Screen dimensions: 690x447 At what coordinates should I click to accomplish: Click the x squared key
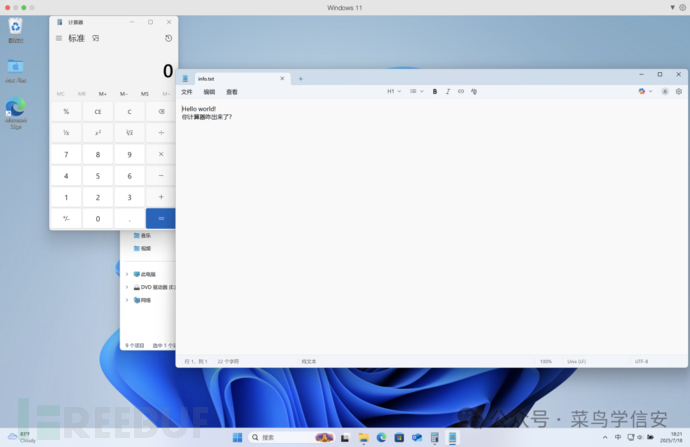pos(98,133)
